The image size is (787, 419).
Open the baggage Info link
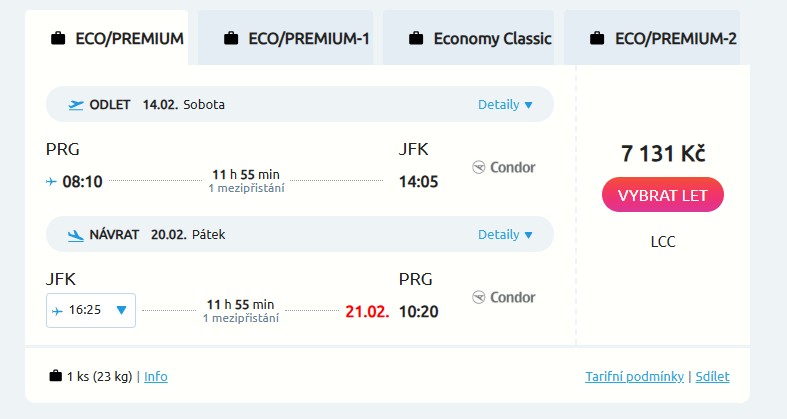click(156, 377)
